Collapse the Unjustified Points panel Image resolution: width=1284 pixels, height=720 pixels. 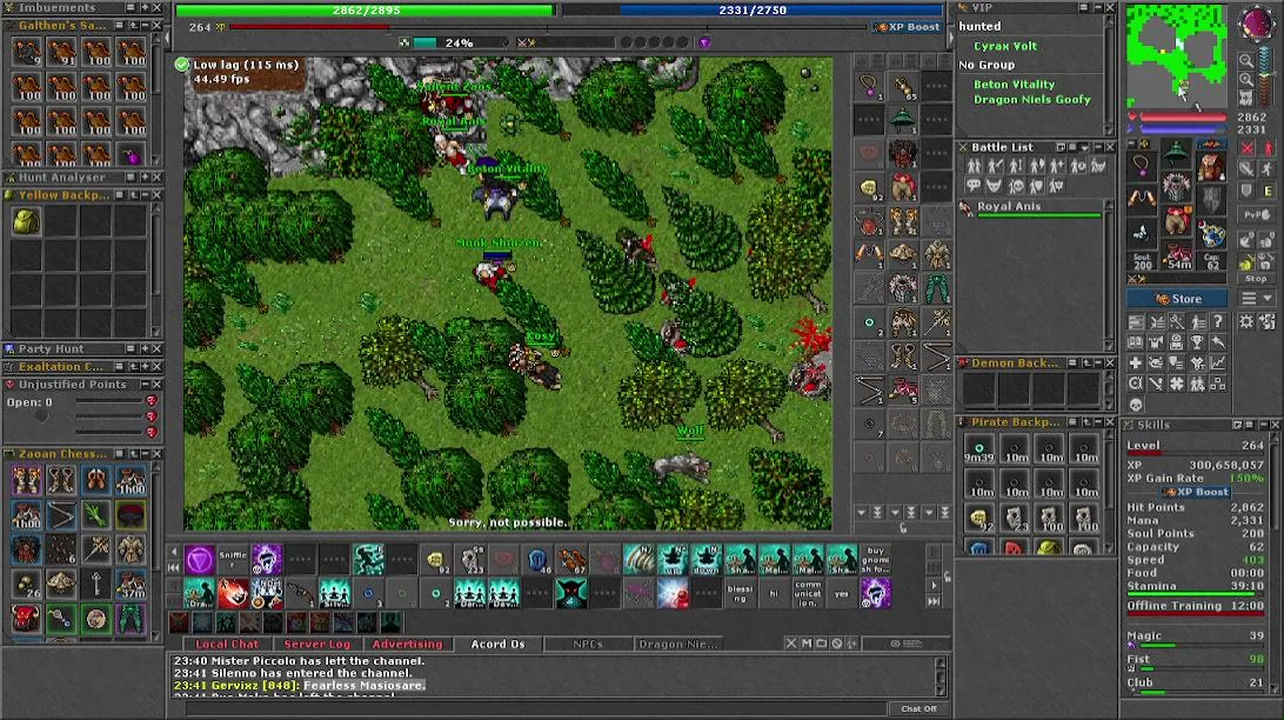(143, 384)
